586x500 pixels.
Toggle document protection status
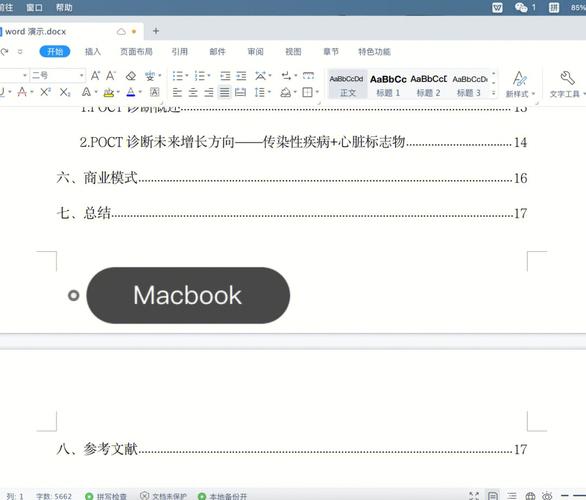(x=163, y=496)
